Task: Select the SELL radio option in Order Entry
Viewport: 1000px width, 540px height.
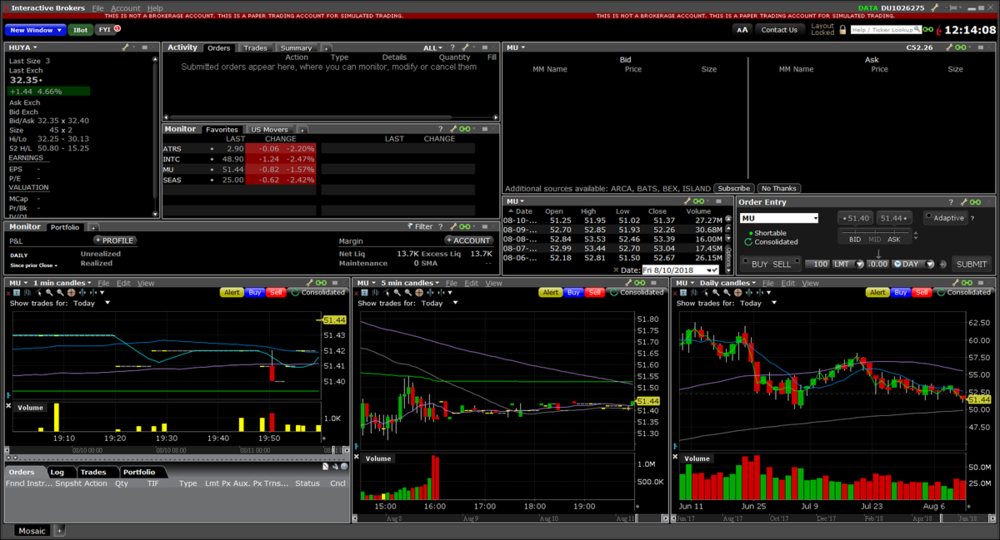Action: (797, 261)
